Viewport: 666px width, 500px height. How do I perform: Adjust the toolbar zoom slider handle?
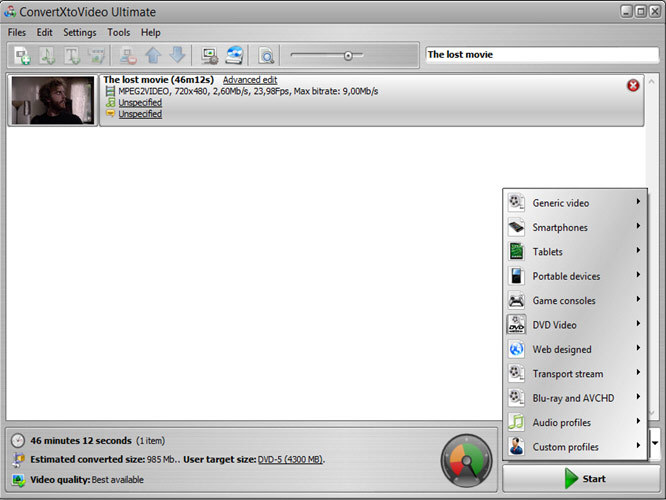348,56
